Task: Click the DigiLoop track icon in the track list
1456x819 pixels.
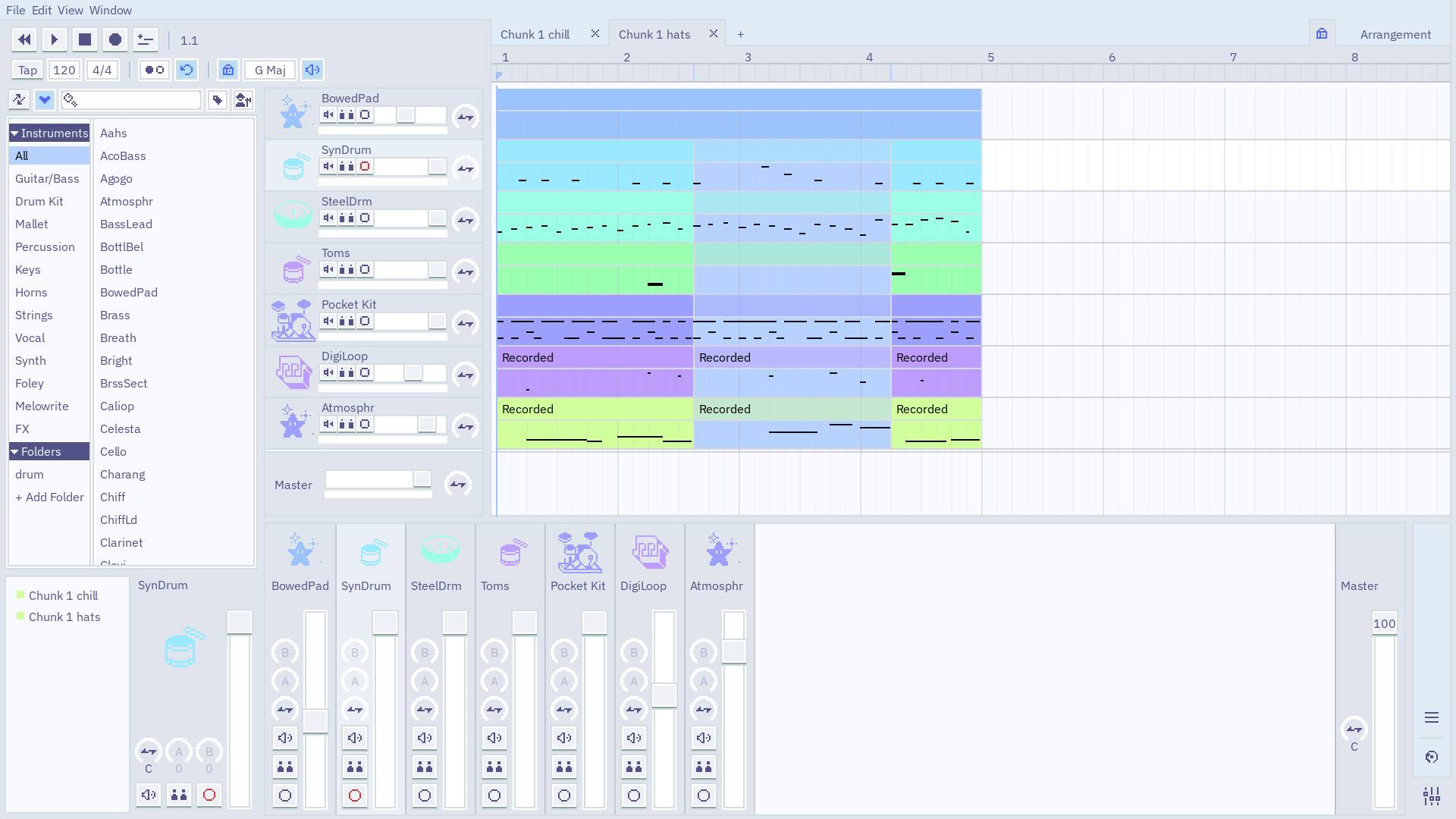Action: point(294,372)
